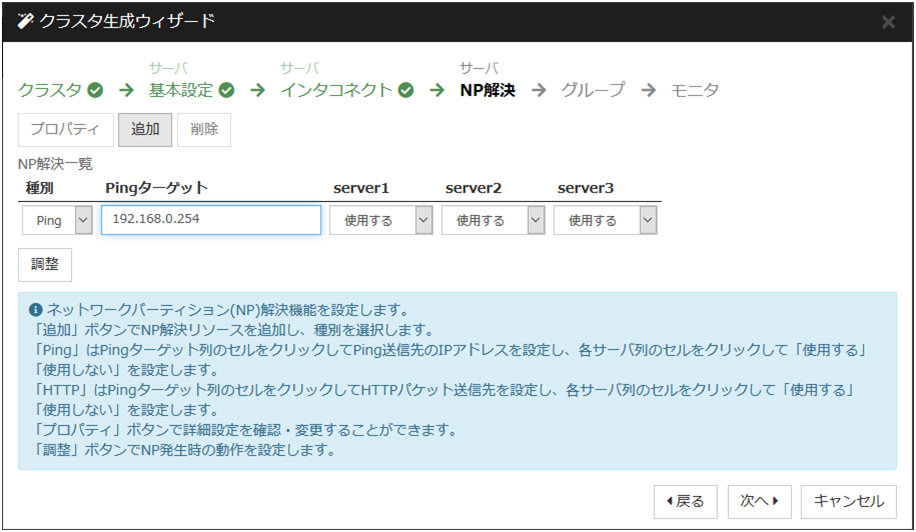The image size is (916, 532).
Task: Proceed with 次へ button
Action: pos(759,501)
